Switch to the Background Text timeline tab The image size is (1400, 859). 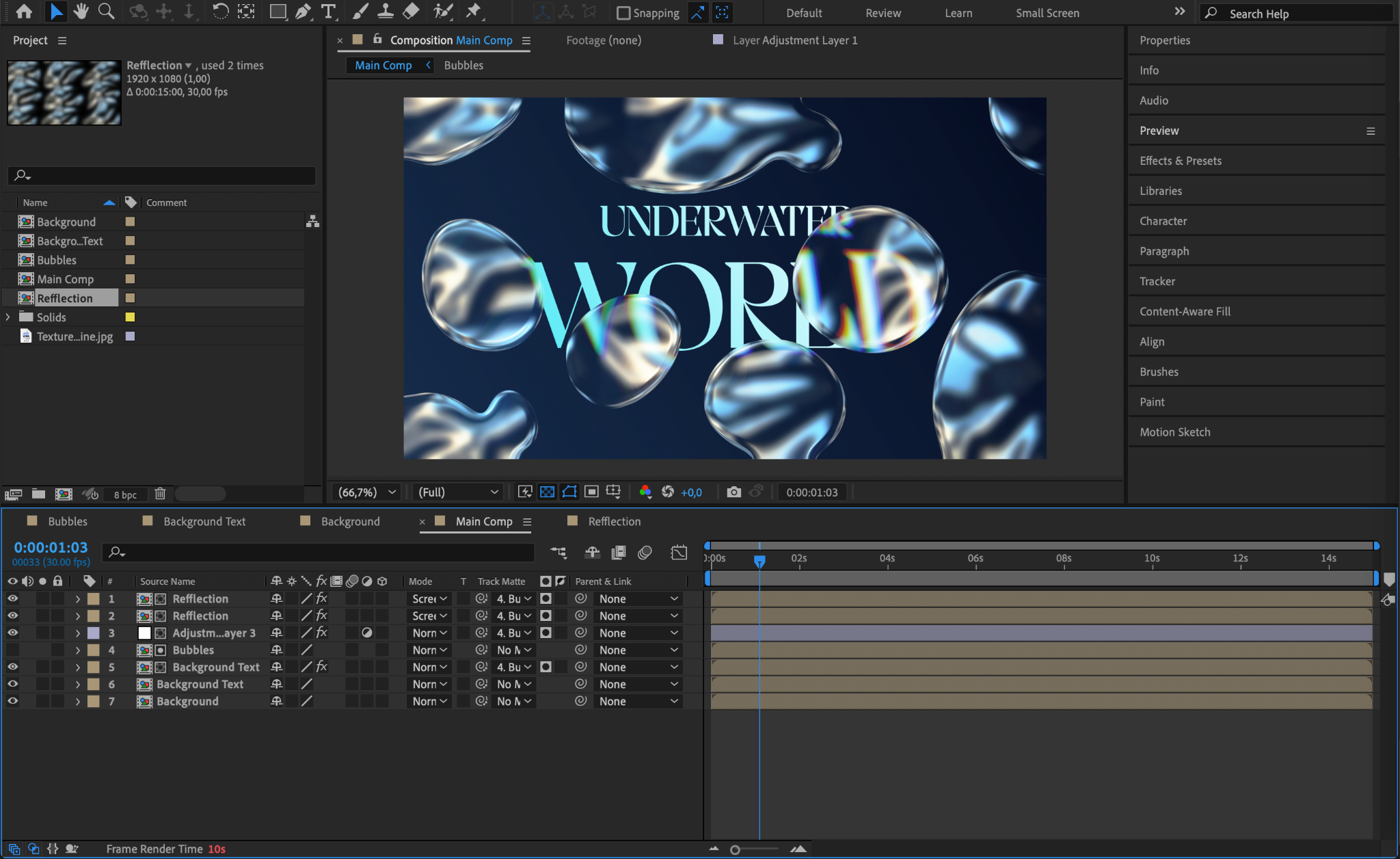pos(204,521)
